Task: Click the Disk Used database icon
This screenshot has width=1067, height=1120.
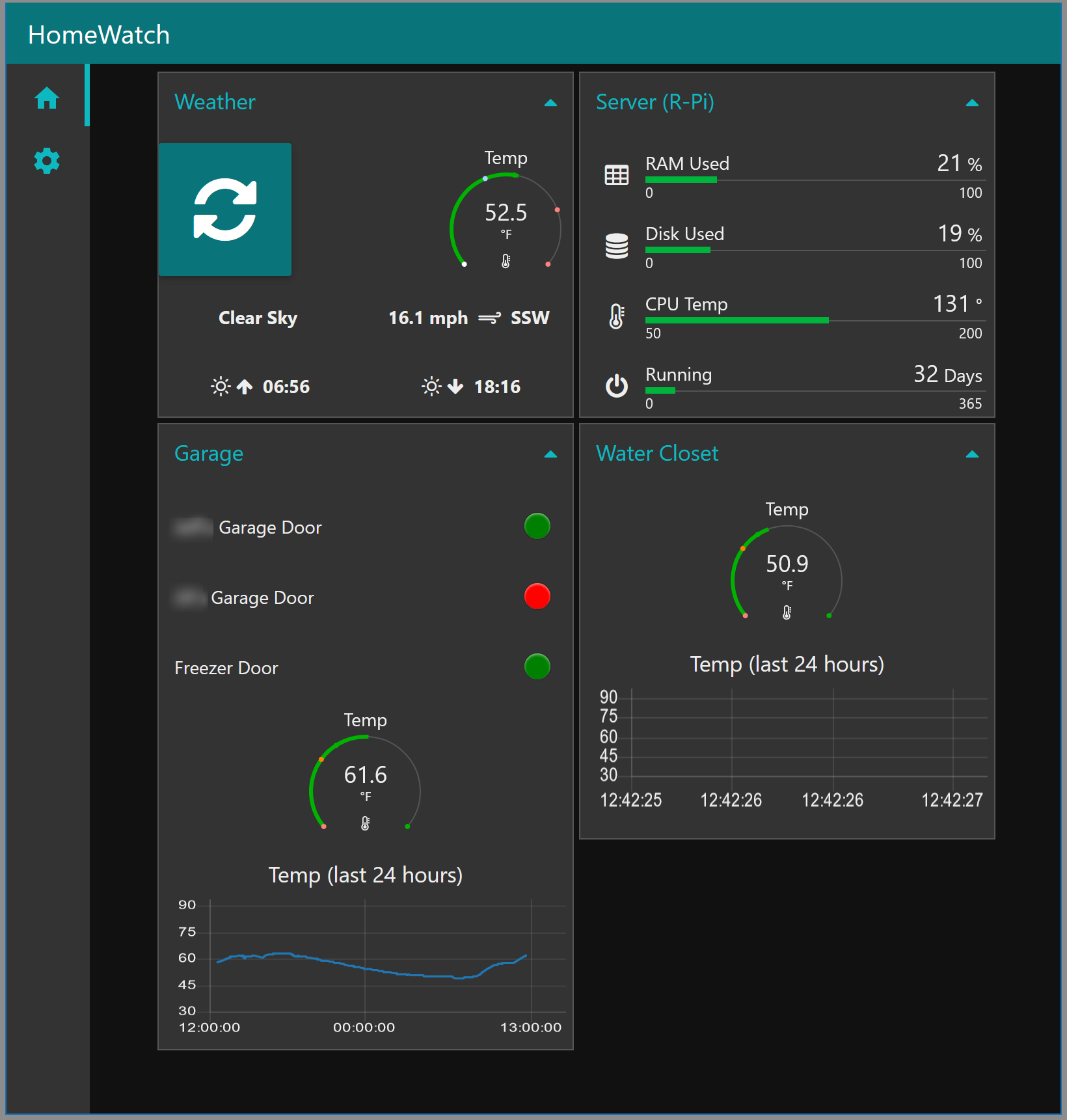Action: 616,245
